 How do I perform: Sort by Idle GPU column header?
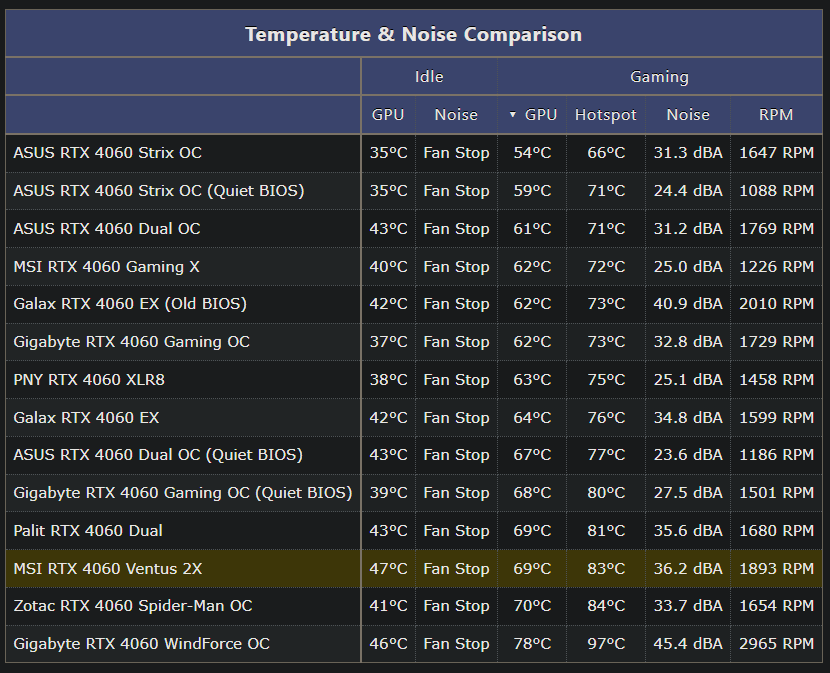388,115
